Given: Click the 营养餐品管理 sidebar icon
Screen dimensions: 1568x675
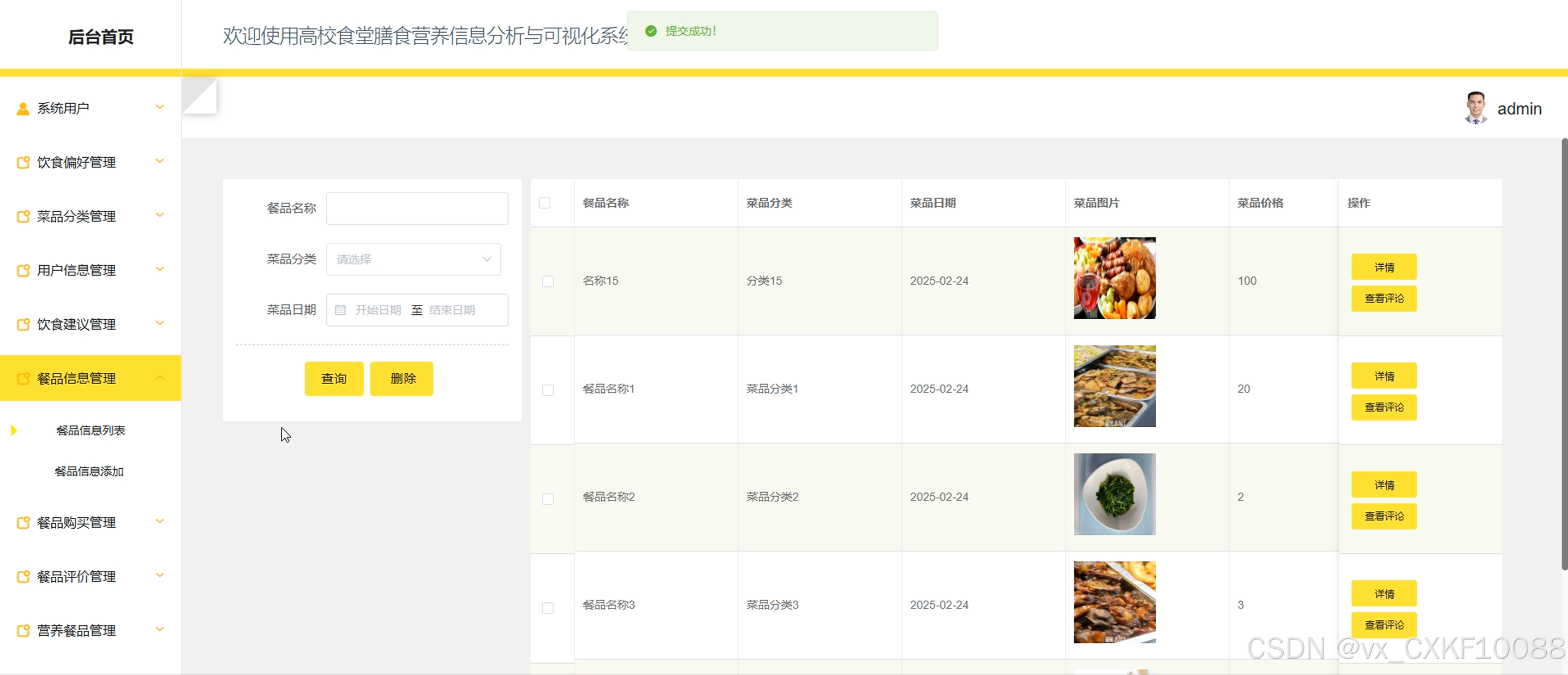Looking at the screenshot, I should coord(22,631).
